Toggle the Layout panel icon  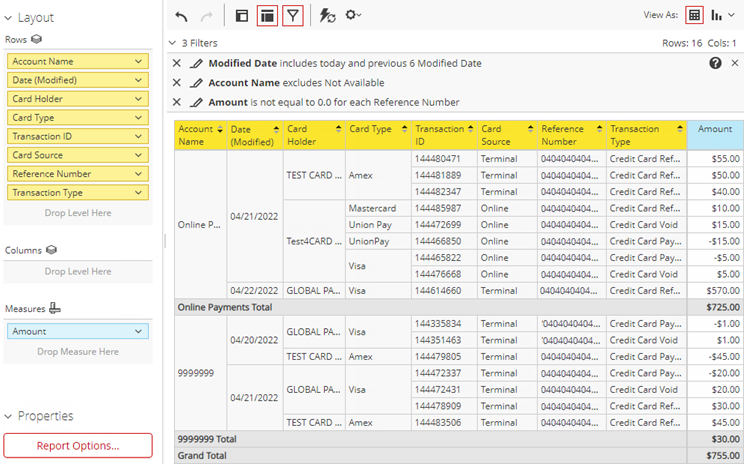click(267, 15)
